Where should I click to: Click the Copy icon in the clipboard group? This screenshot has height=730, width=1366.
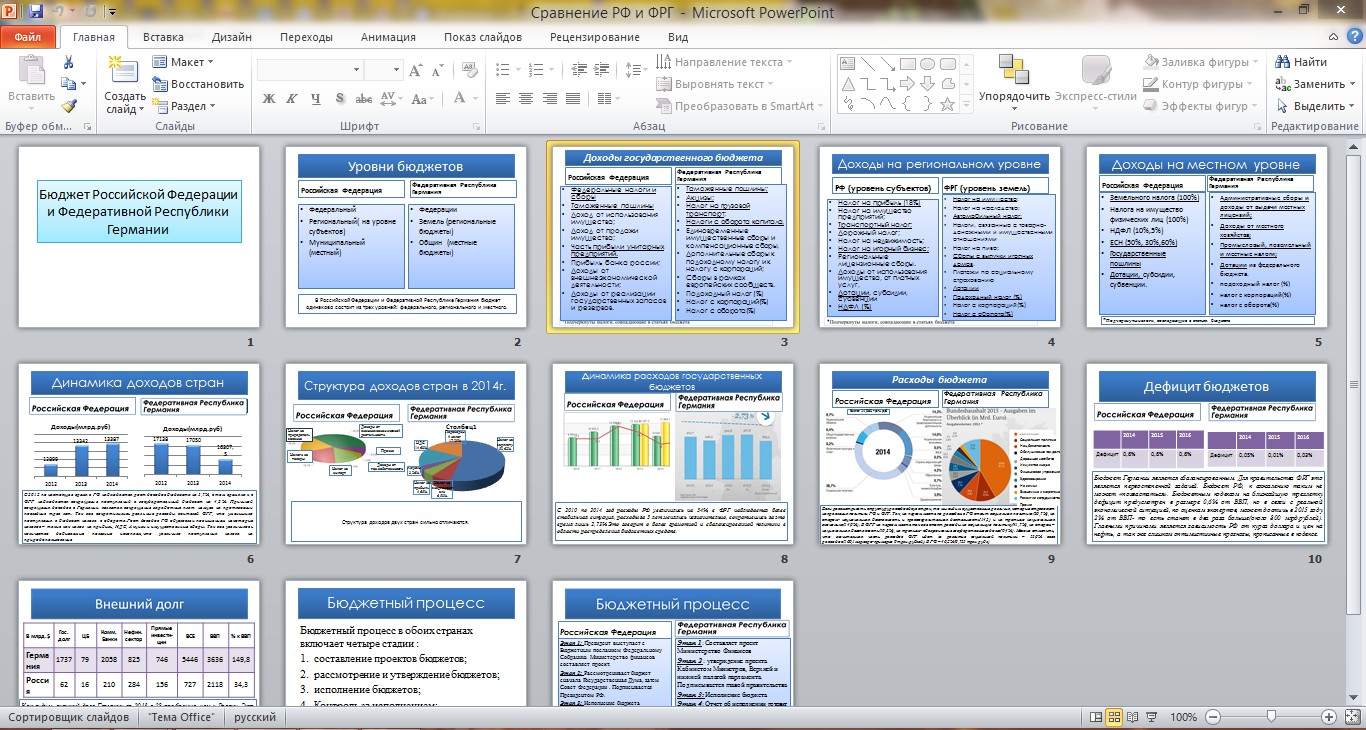[x=68, y=84]
